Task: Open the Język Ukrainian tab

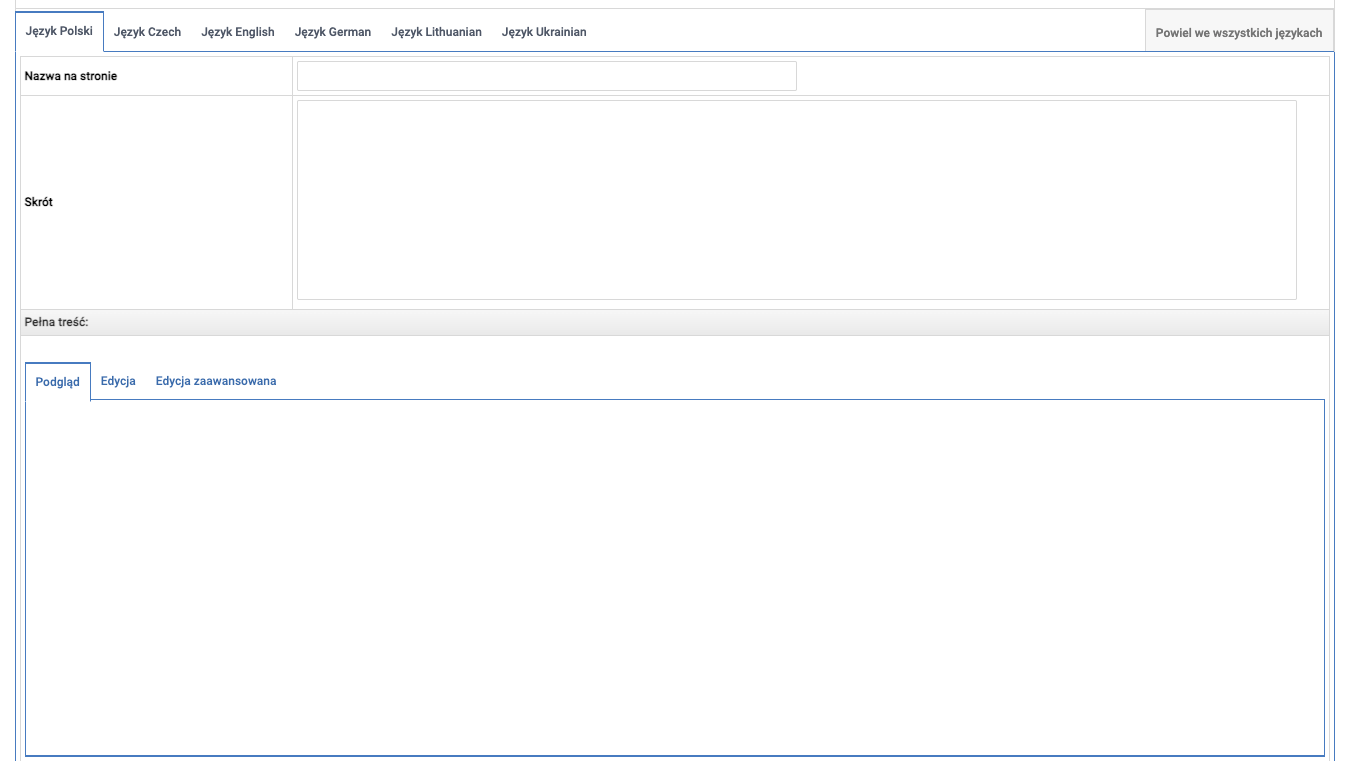Action: (x=545, y=31)
